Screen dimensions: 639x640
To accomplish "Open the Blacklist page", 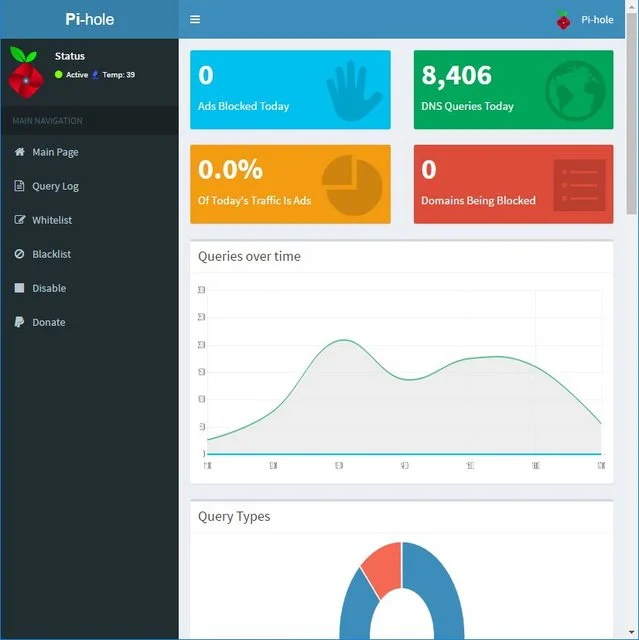I will pos(51,254).
